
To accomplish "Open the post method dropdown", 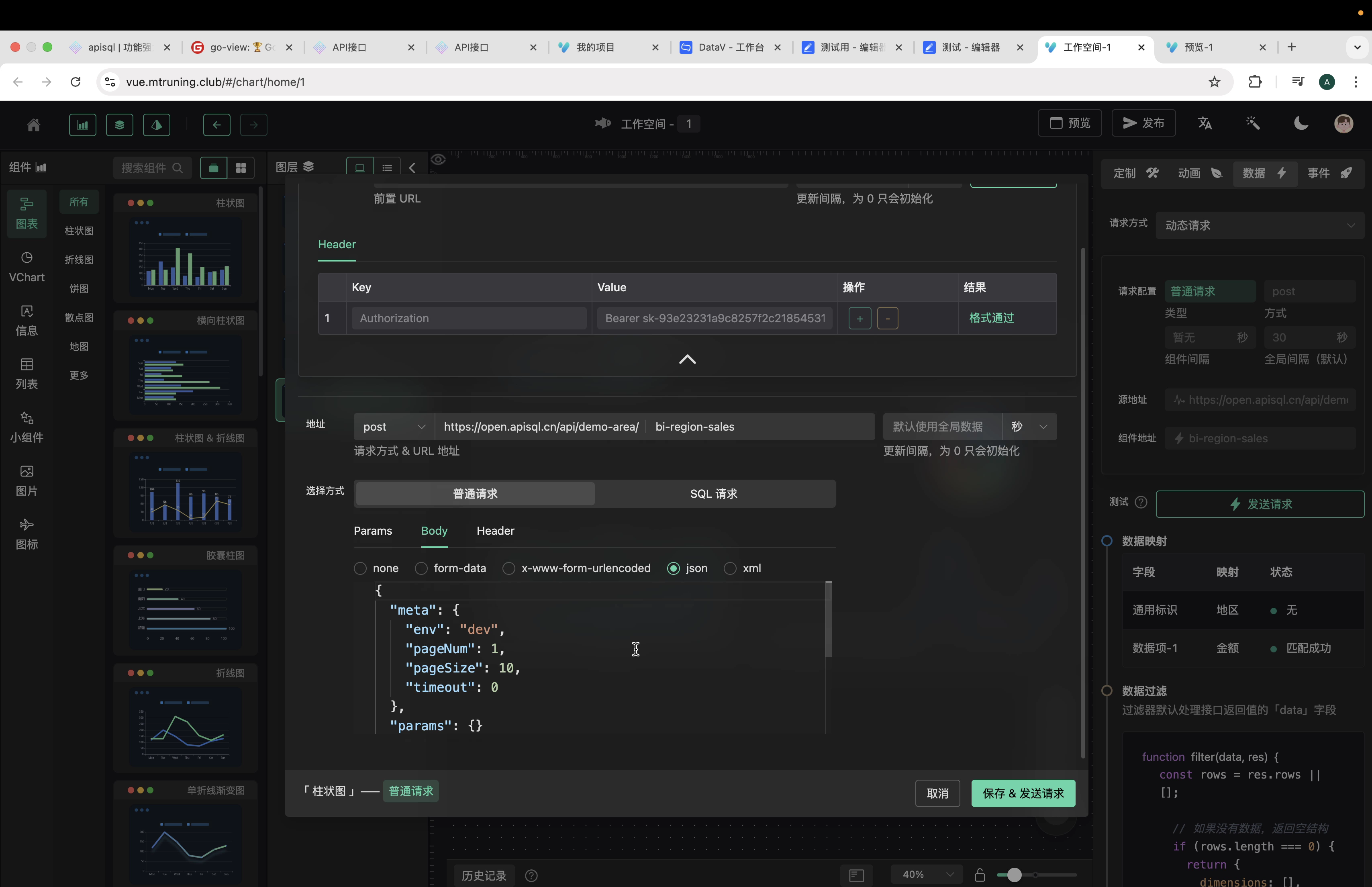I will click(393, 426).
